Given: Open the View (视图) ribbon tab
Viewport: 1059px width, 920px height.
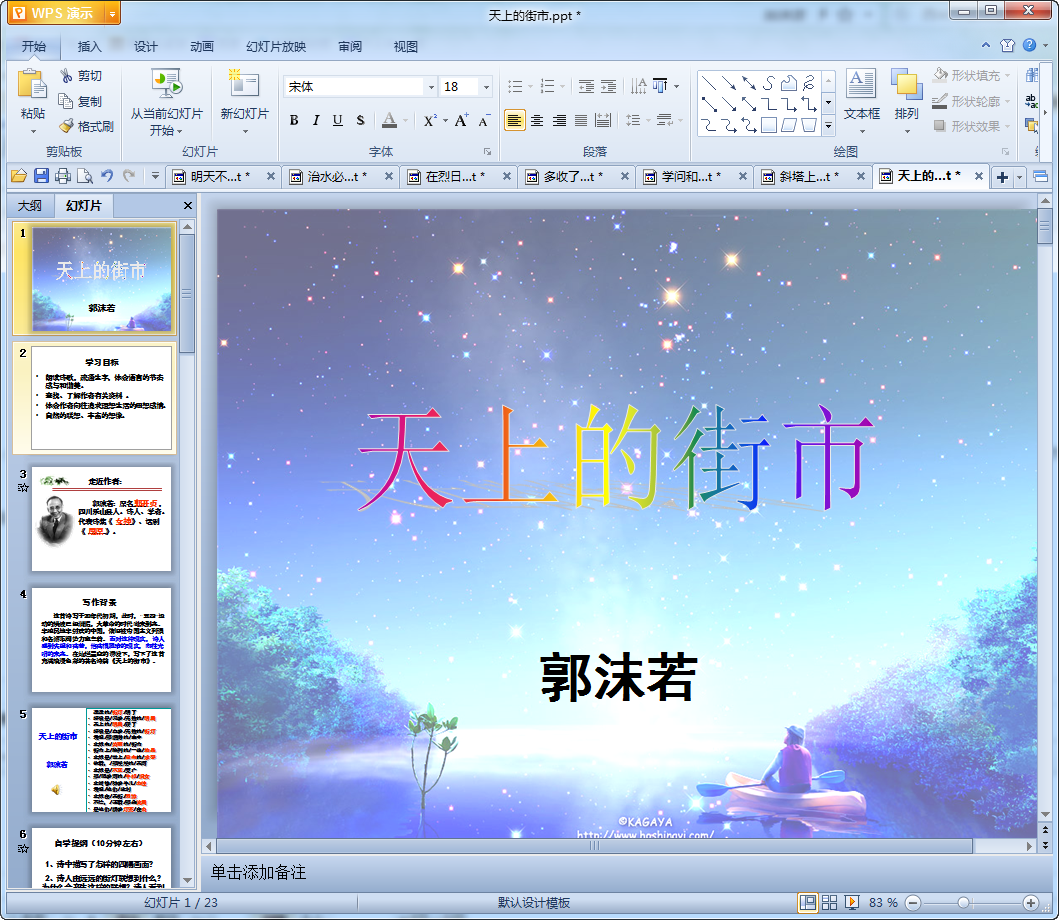Looking at the screenshot, I should pyautogui.click(x=405, y=46).
